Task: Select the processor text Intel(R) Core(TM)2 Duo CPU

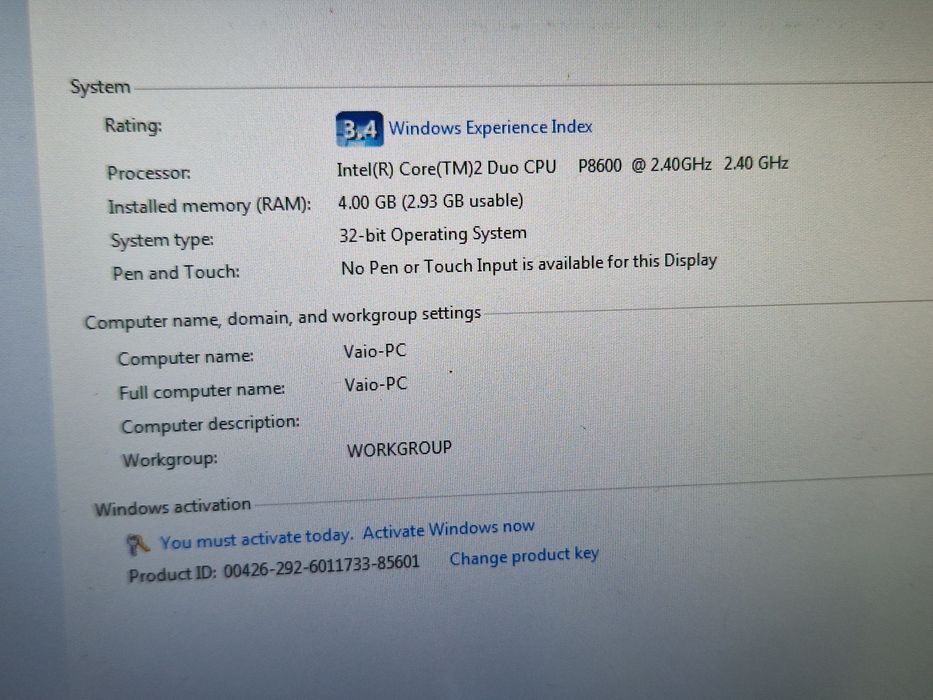Action: pos(446,168)
